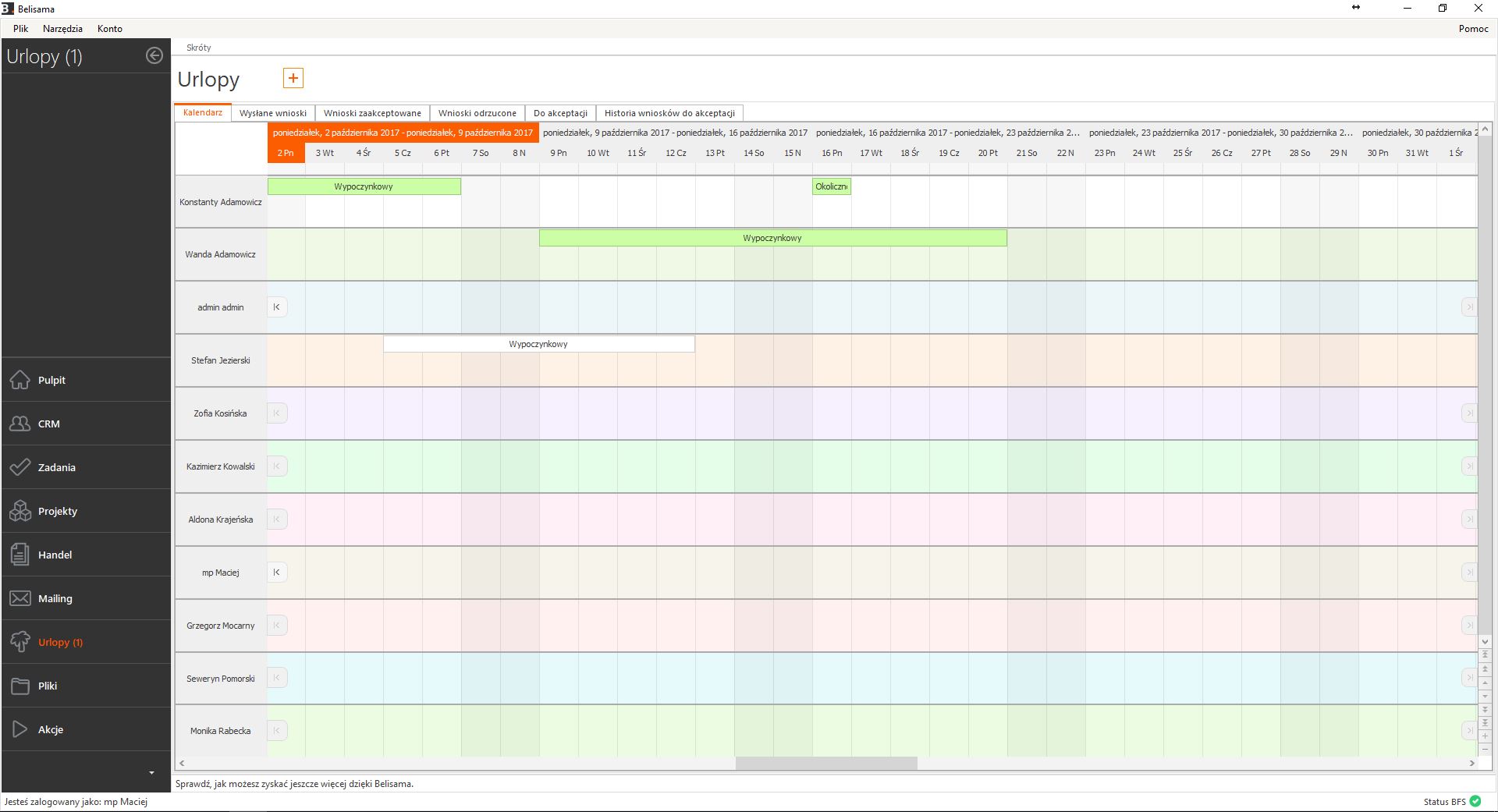Open Pliki in the sidebar
Screen dimensions: 1498x812
pos(48,686)
